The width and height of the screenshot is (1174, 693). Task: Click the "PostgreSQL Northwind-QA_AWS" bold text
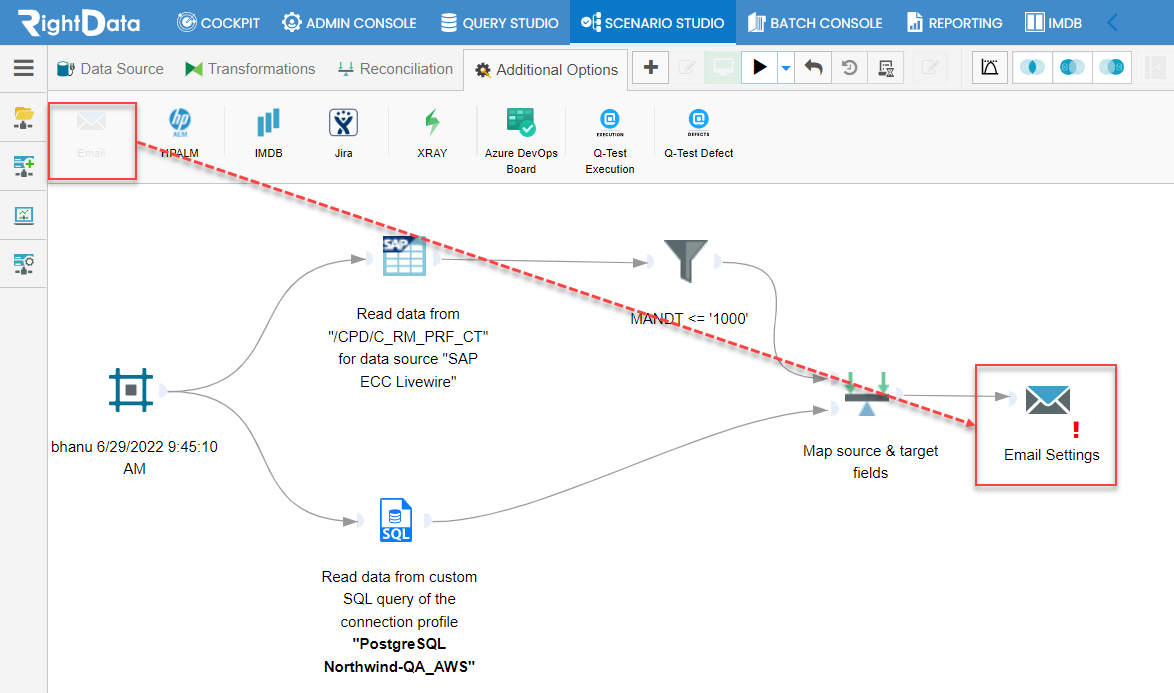point(399,655)
